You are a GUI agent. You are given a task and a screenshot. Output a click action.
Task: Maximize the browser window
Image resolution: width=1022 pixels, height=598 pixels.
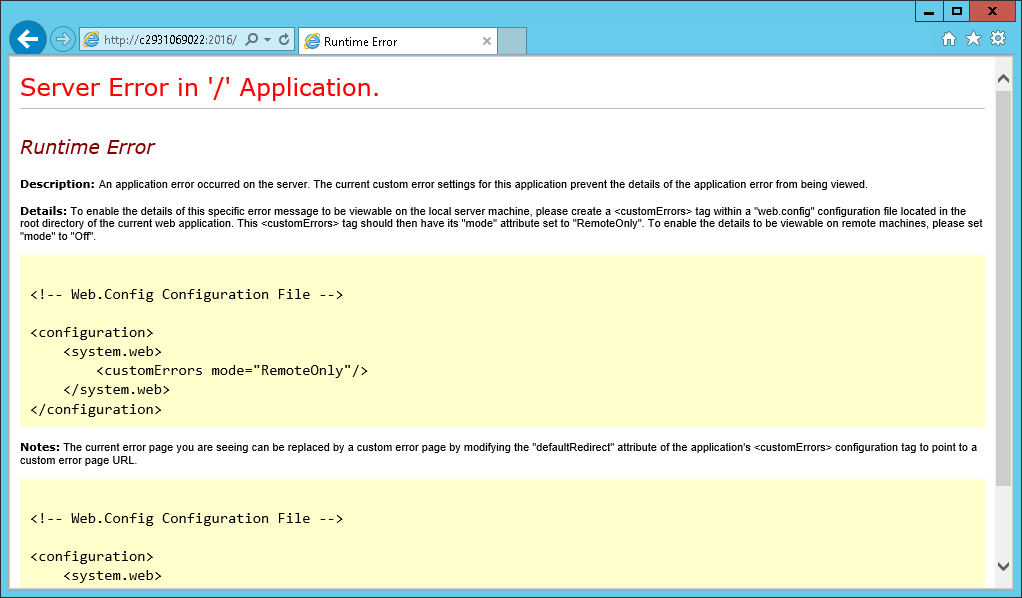[x=956, y=11]
